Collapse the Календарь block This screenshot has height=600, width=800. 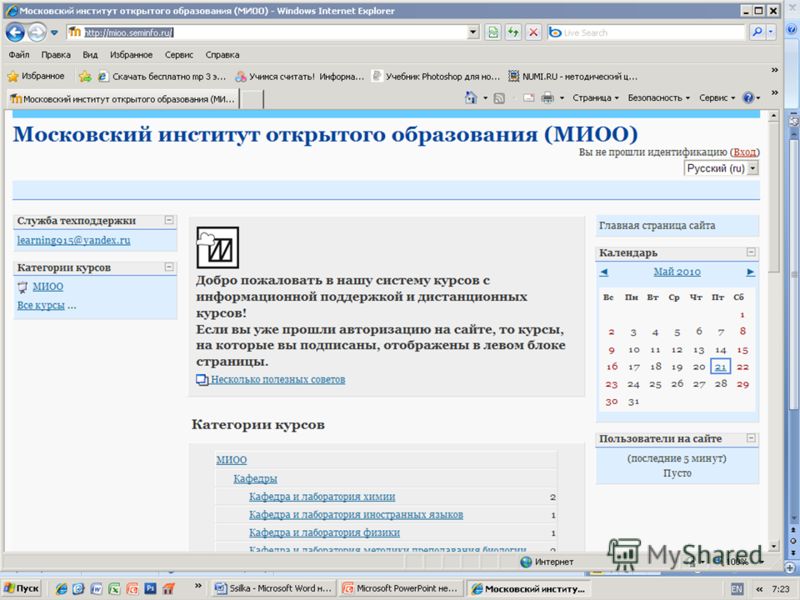point(751,252)
